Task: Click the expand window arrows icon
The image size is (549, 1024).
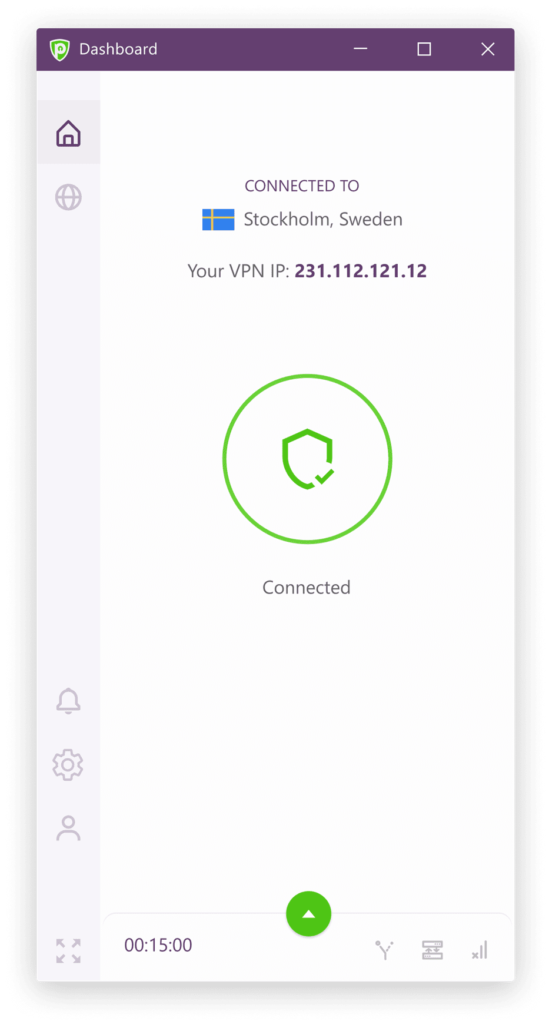Action: (x=69, y=951)
